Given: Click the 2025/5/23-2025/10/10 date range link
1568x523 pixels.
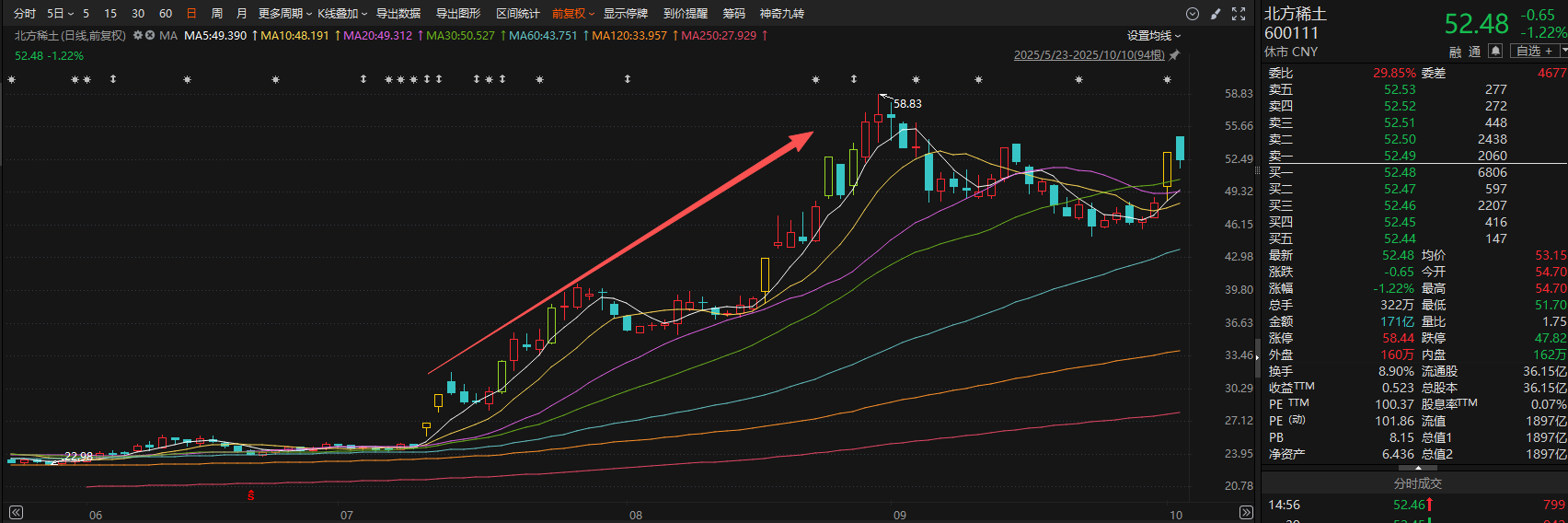Looking at the screenshot, I should tap(1089, 55).
